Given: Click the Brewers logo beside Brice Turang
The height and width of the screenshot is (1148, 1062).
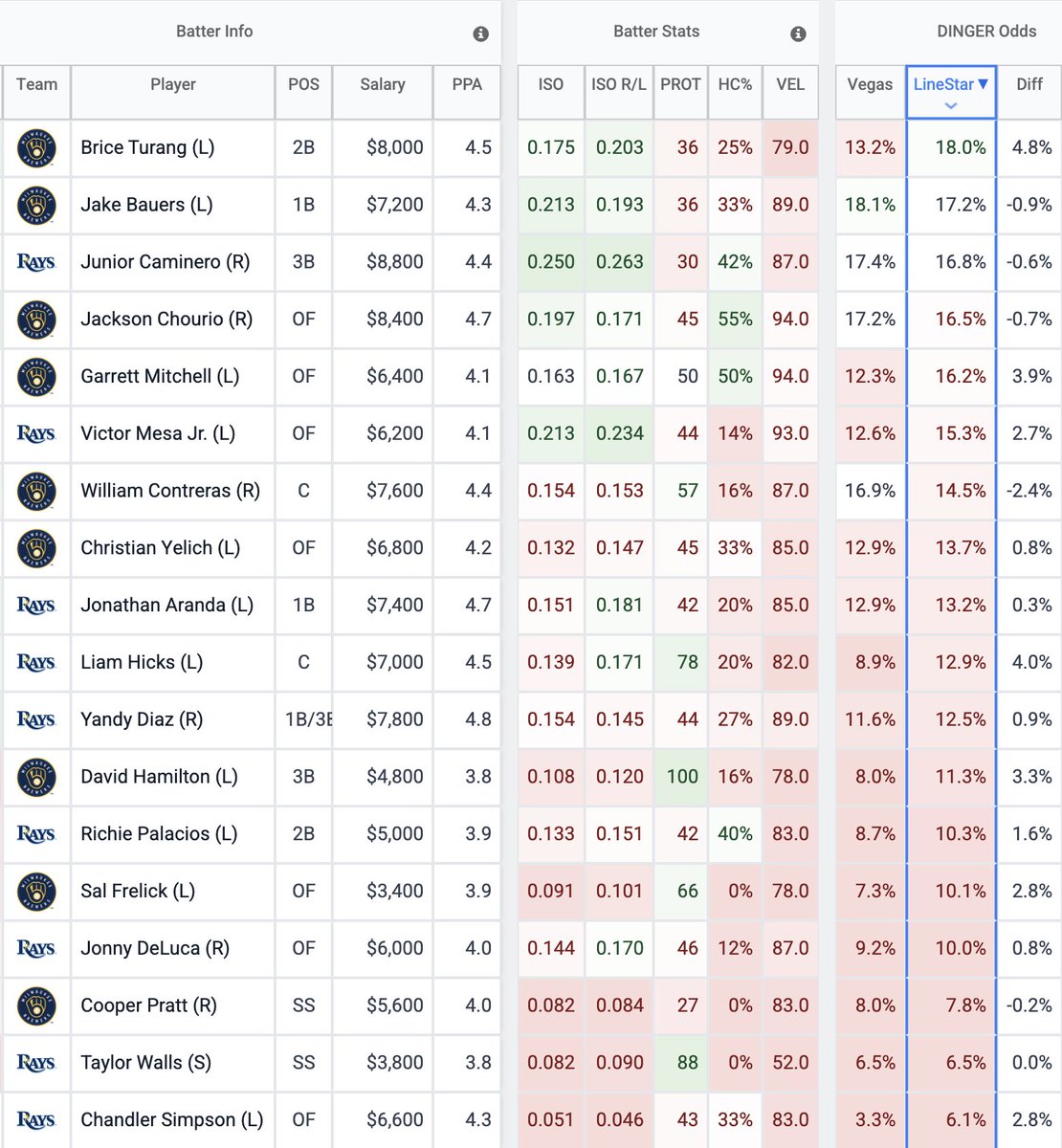Looking at the screenshot, I should pos(36,148).
